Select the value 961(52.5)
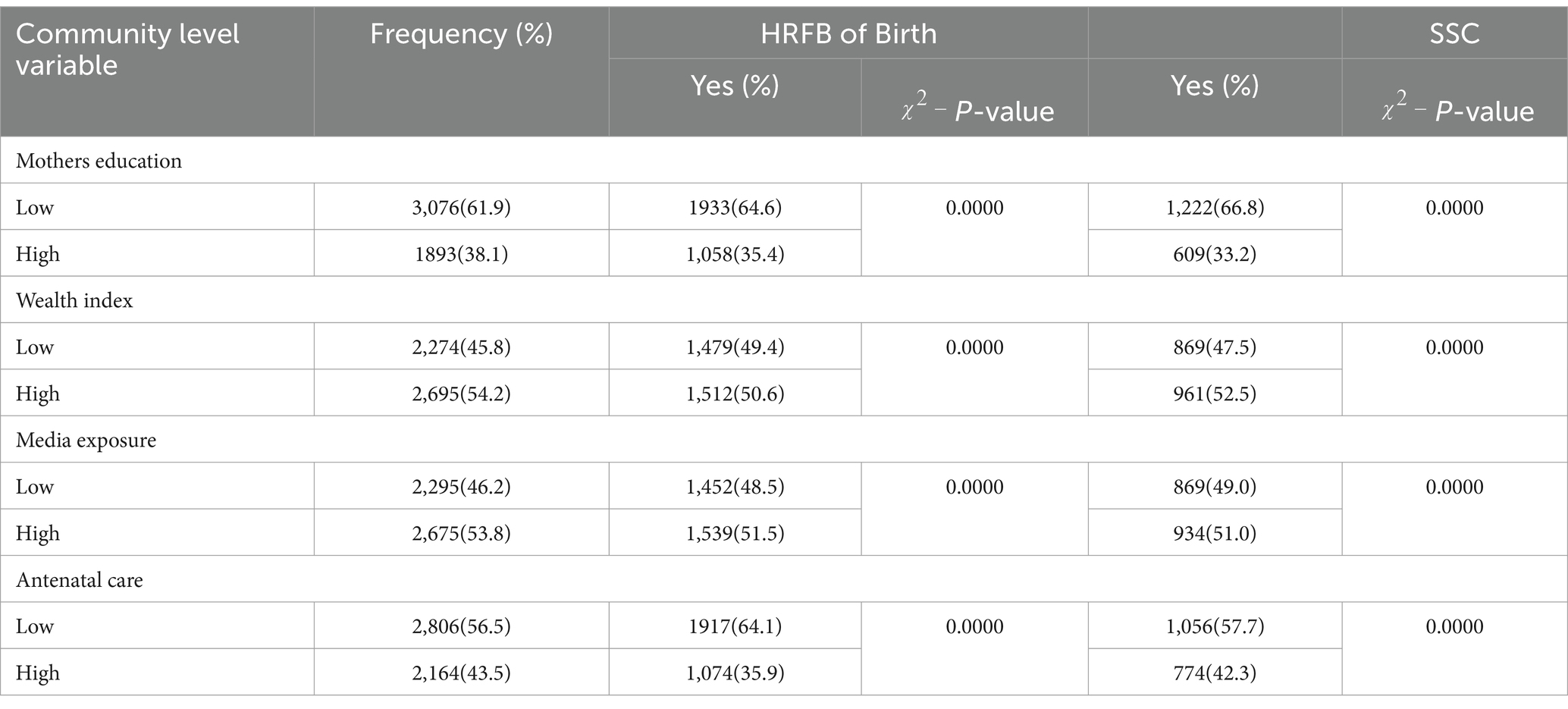Image resolution: width=1568 pixels, height=709 pixels. tap(1215, 394)
